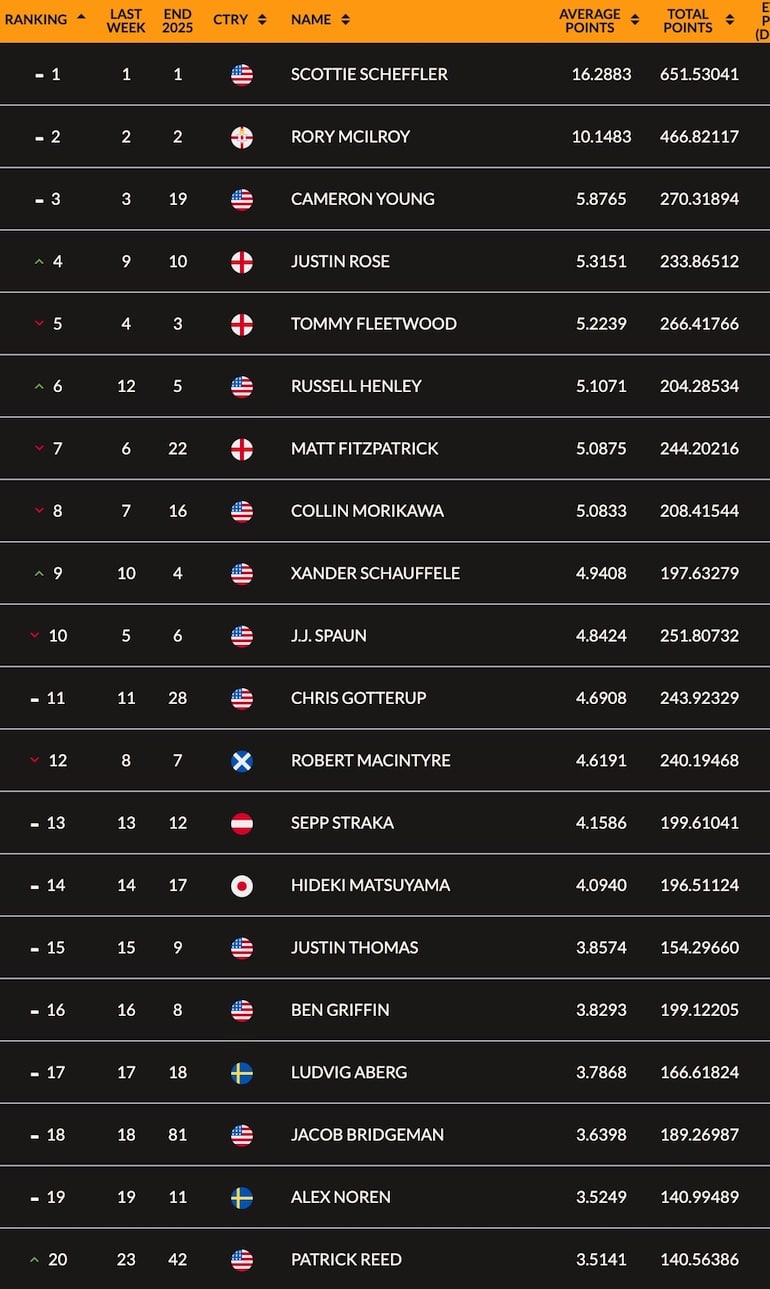Open Tommy Fleetwood's player profile link
Image resolution: width=770 pixels, height=1289 pixels.
(373, 324)
